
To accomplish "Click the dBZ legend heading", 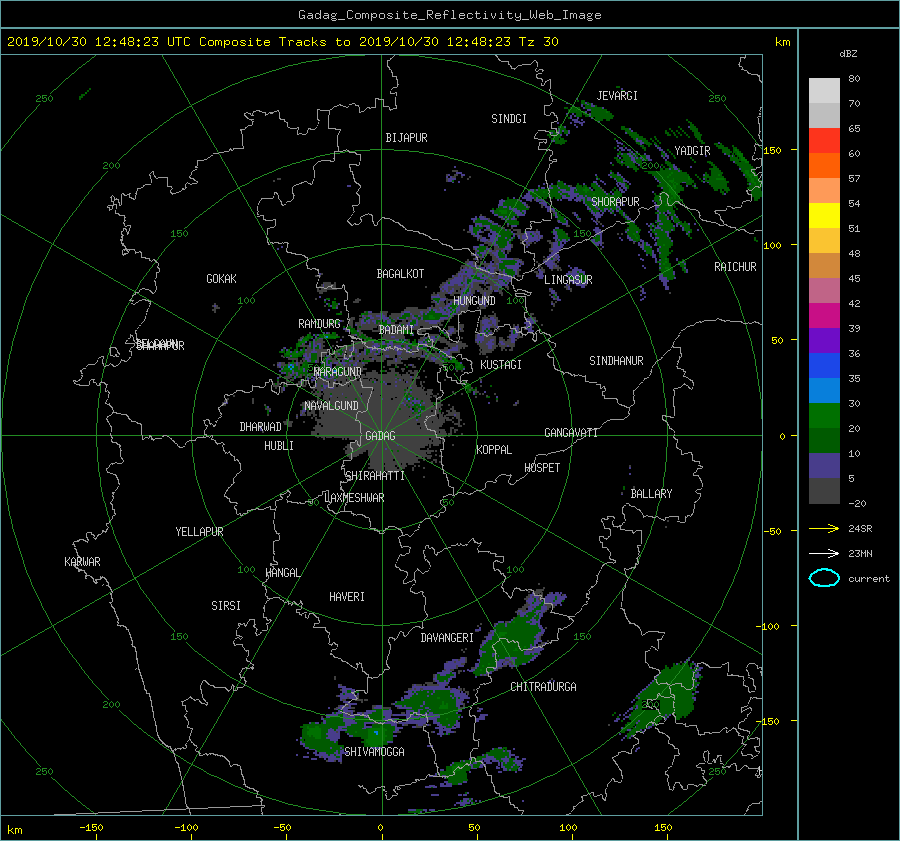I will coord(848,53).
